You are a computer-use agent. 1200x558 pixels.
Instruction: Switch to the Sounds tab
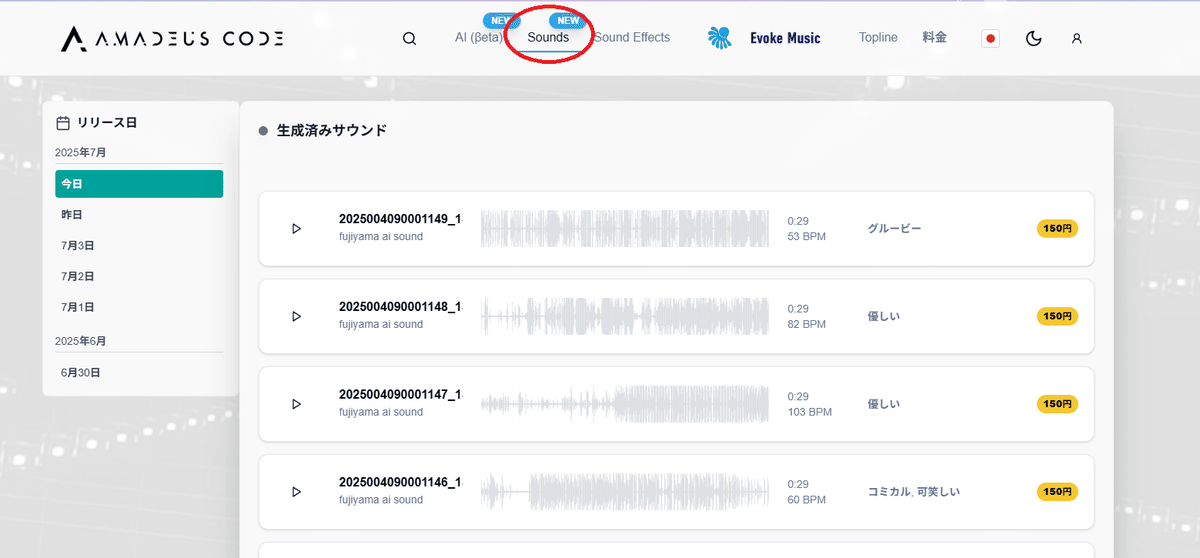(x=548, y=38)
